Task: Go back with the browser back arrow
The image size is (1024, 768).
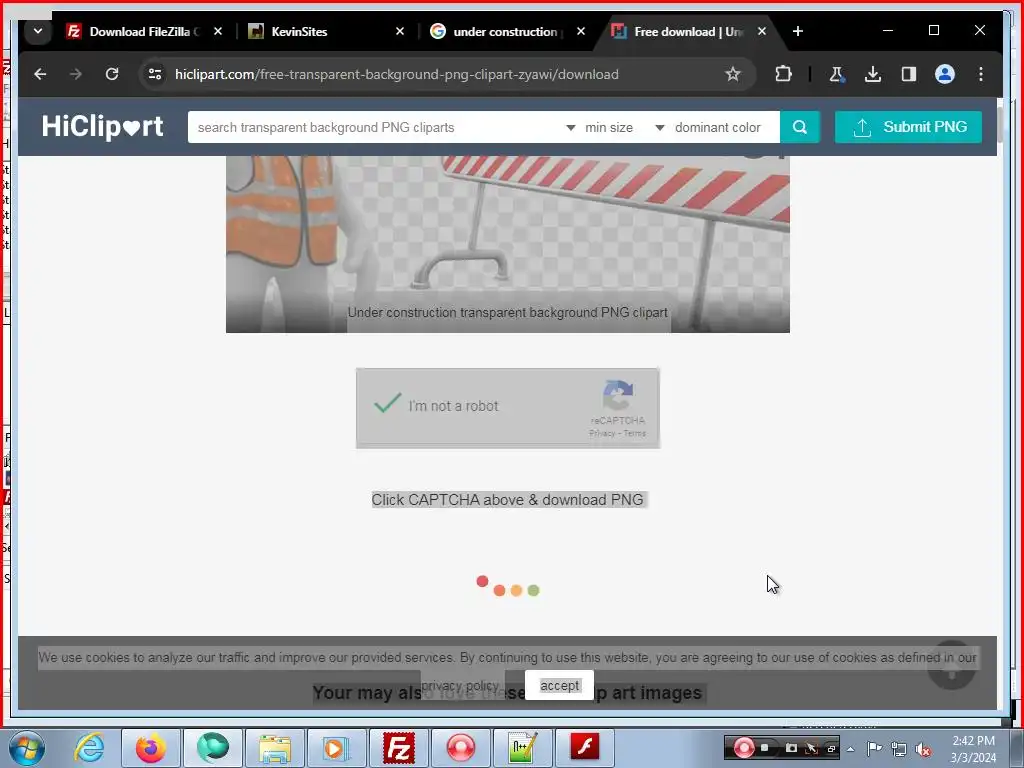Action: (40, 74)
